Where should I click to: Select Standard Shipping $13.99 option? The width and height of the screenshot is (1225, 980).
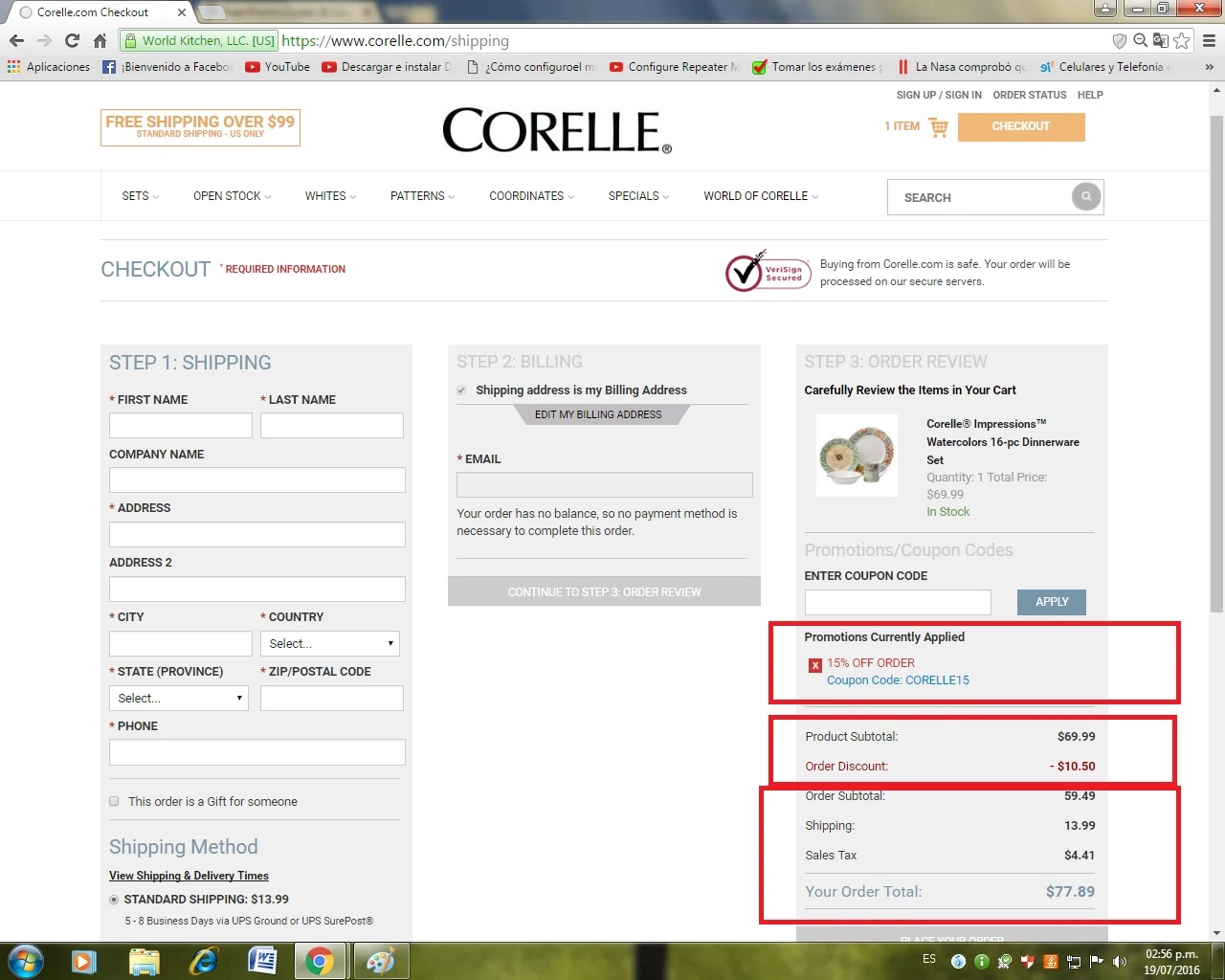pyautogui.click(x=114, y=900)
